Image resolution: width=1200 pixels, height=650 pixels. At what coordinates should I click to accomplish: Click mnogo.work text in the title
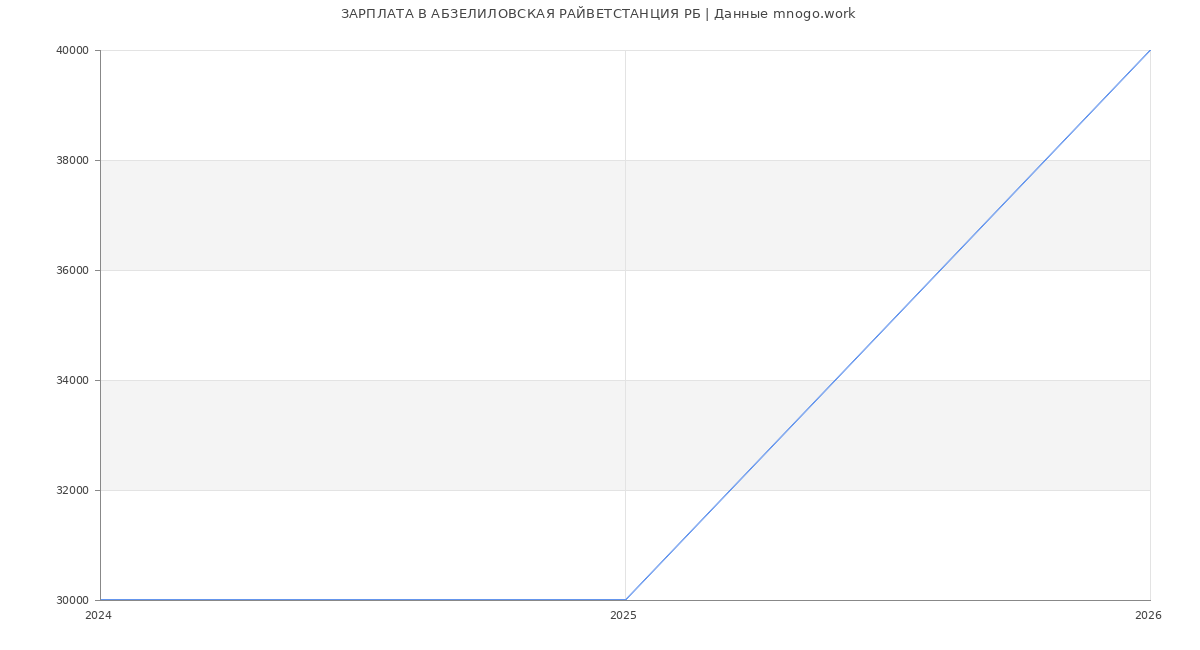coord(814,14)
